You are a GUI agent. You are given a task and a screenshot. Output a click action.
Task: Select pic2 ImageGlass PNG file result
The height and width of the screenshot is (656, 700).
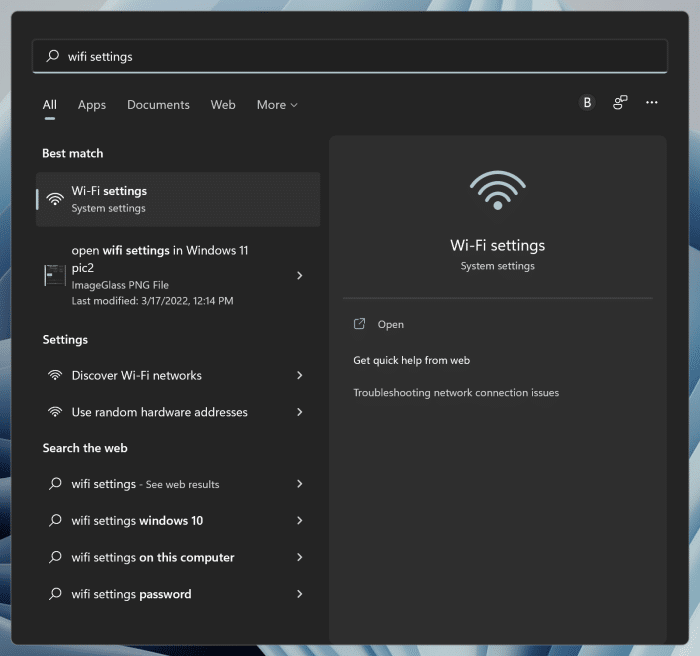click(178, 275)
